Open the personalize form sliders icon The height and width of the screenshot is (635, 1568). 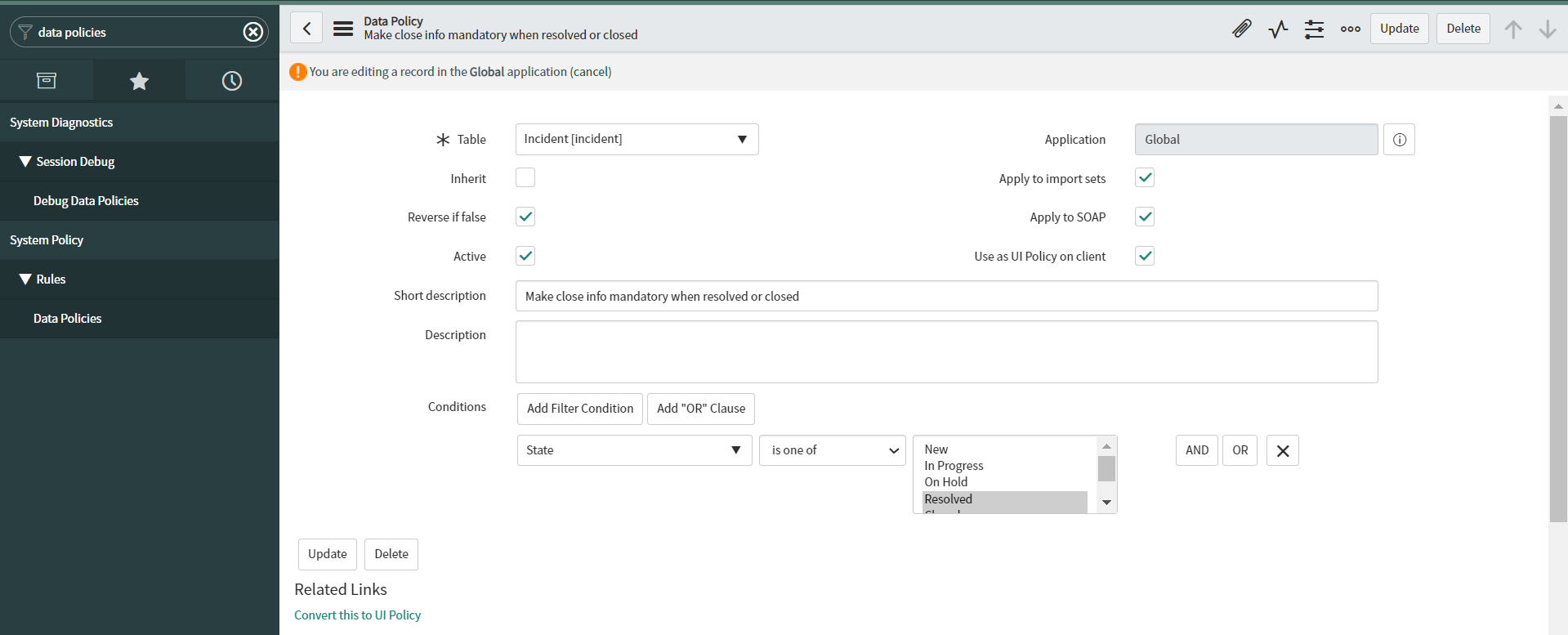[1314, 29]
